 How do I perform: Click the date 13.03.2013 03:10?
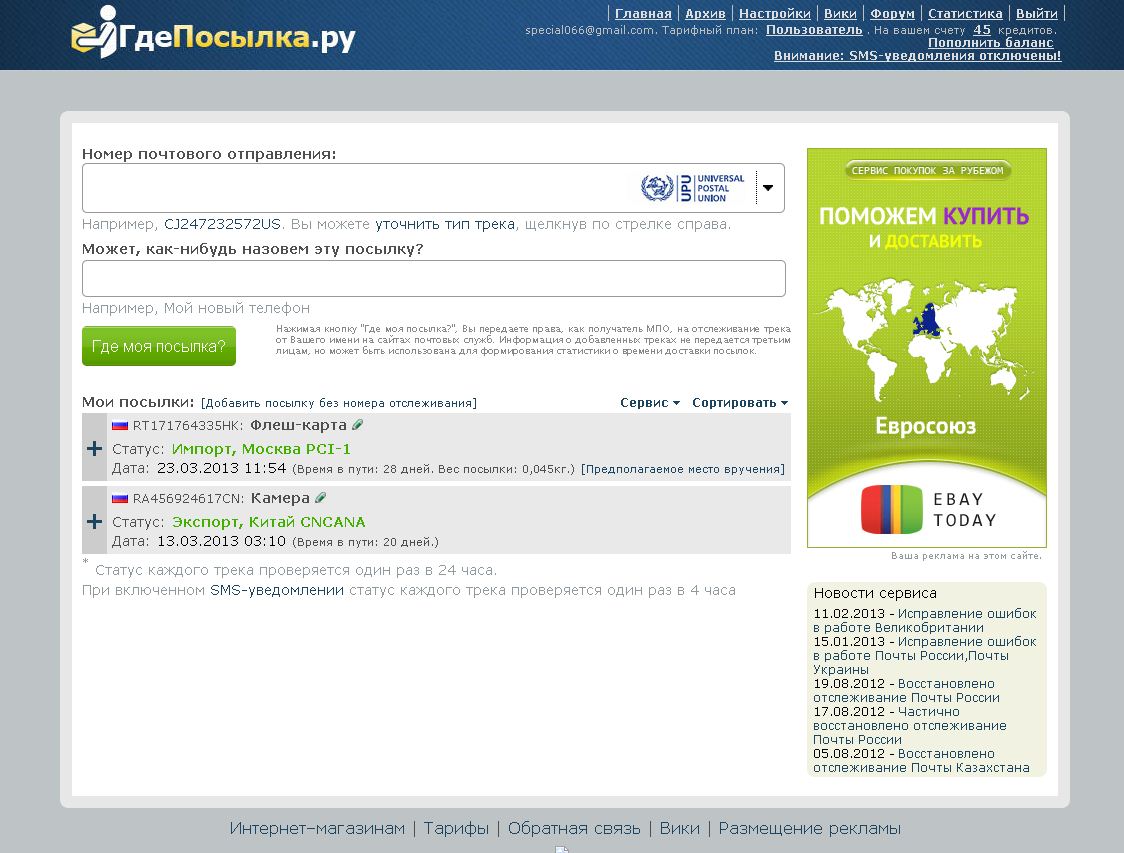[x=222, y=541]
